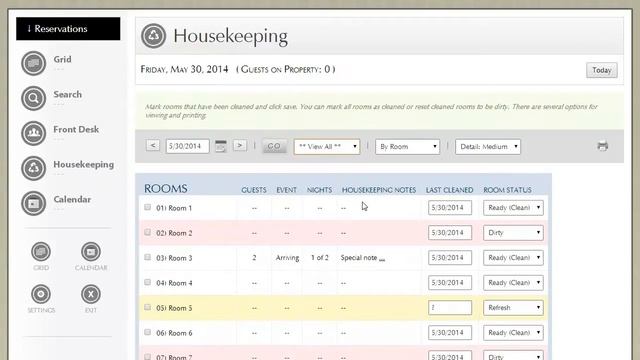Check the Room 5 checkbox
The width and height of the screenshot is (640, 360).
(147, 307)
